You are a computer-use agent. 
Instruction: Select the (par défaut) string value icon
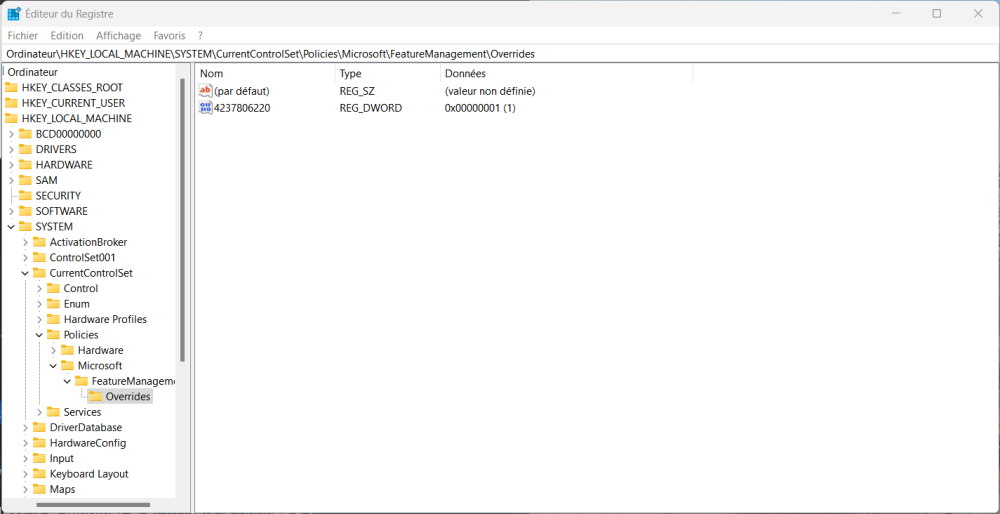205,91
